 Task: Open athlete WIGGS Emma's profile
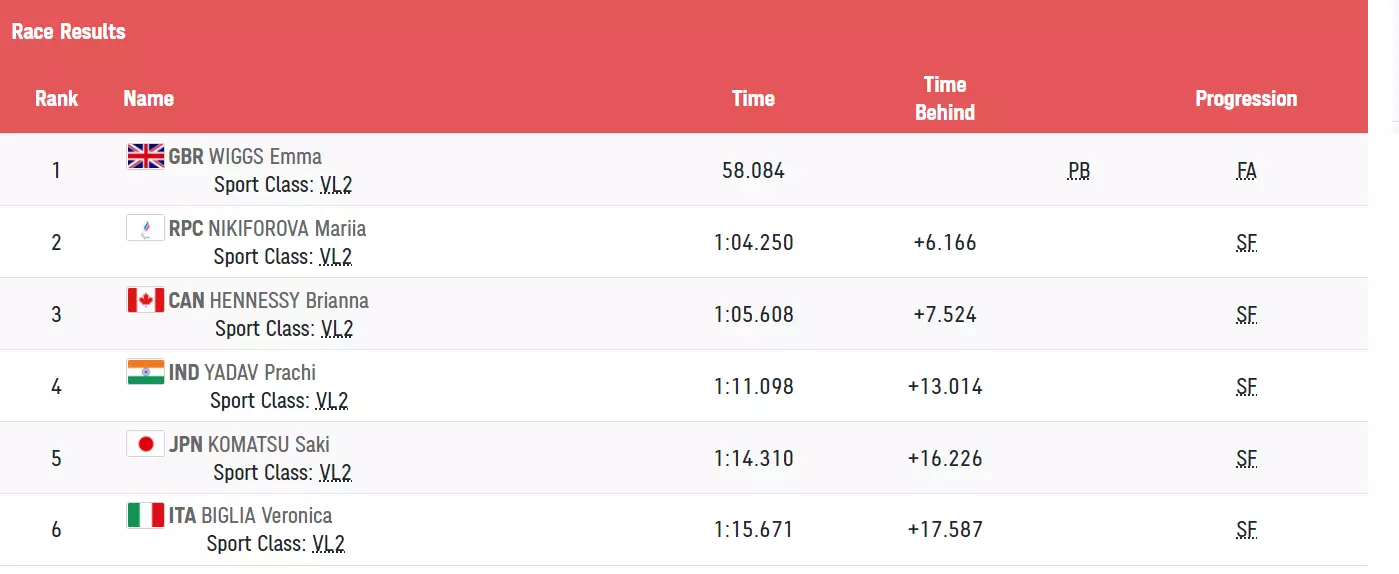point(265,157)
